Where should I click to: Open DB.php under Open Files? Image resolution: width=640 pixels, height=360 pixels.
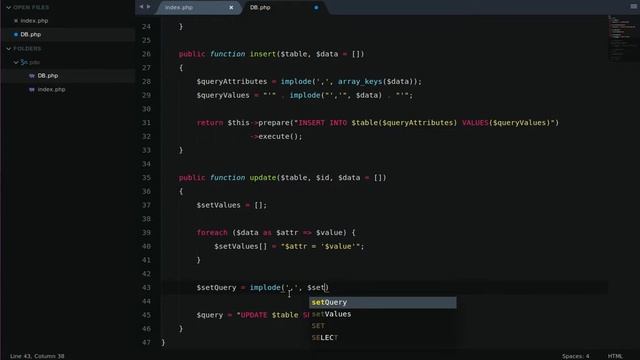[31, 35]
